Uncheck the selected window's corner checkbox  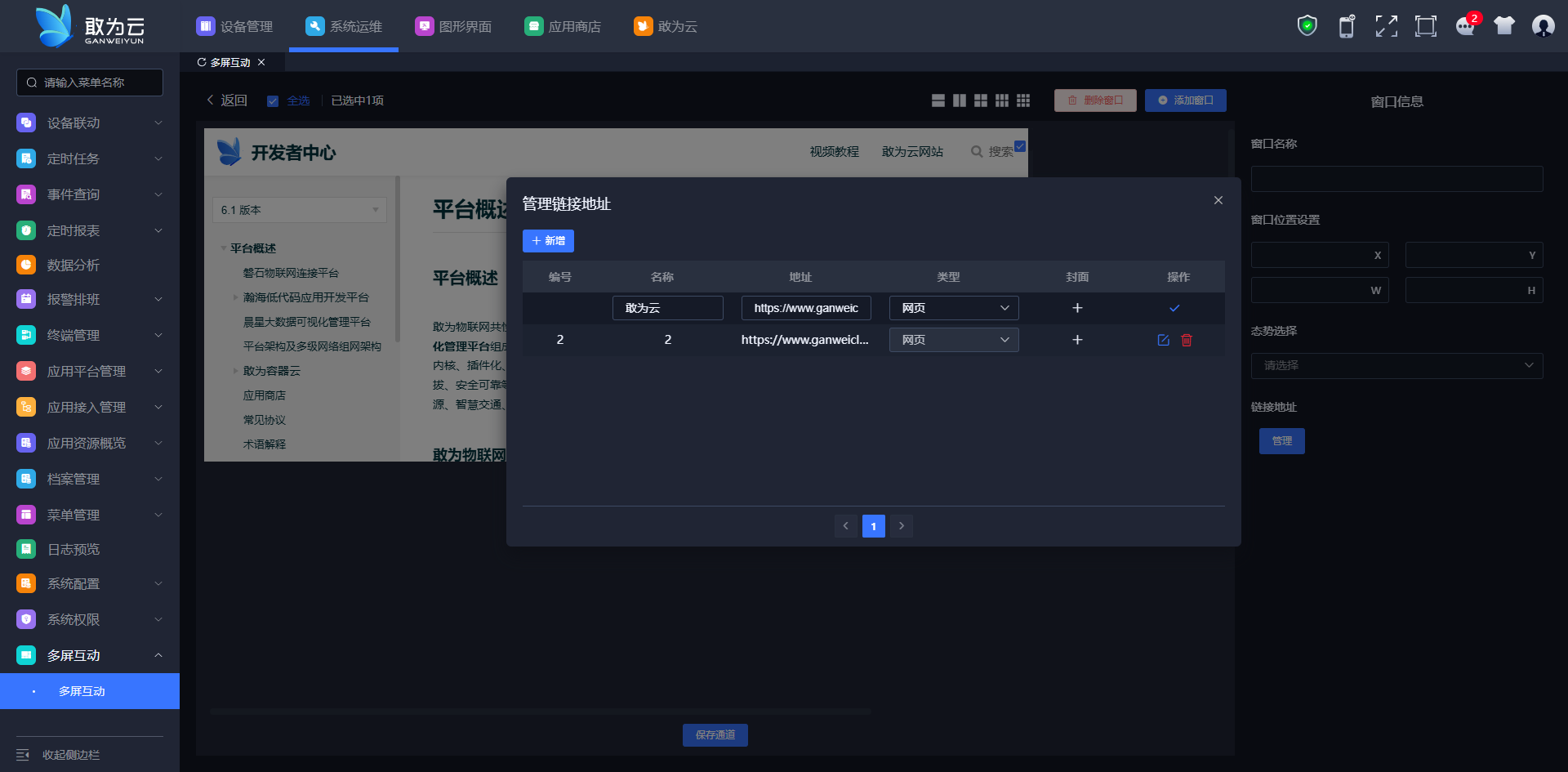[1020, 146]
